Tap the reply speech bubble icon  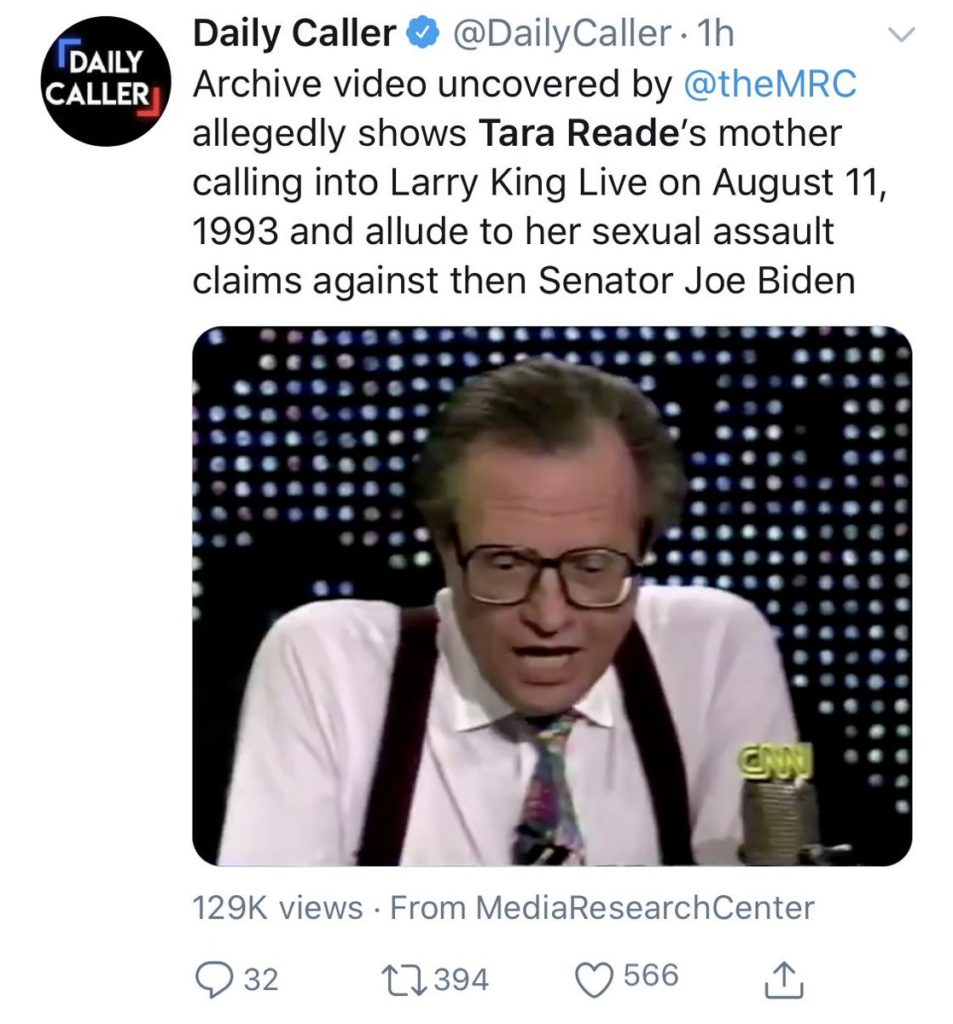coord(213,978)
